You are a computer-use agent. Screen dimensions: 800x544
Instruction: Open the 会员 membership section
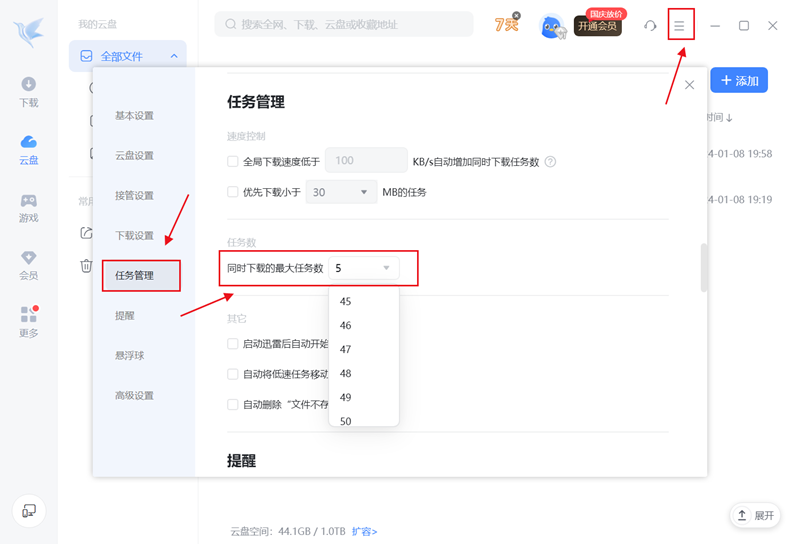(x=29, y=265)
